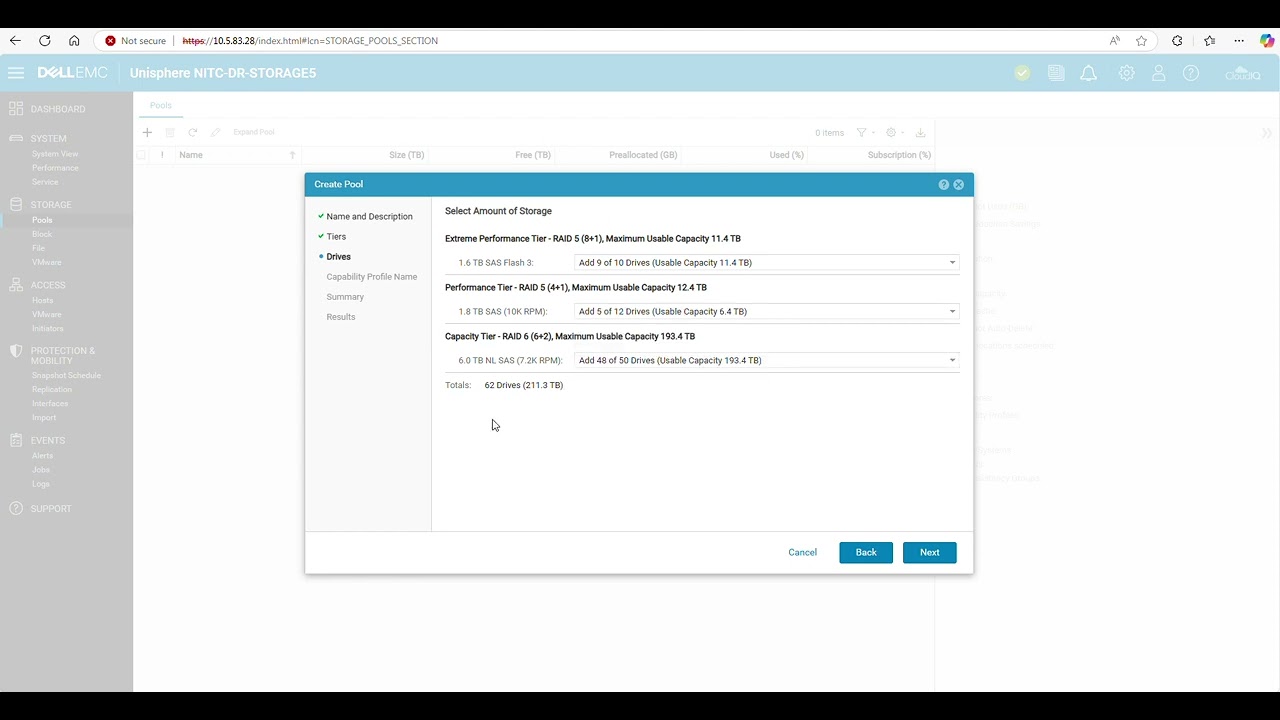Click the green system health status icon
Image resolution: width=1280 pixels, height=720 pixels.
1022,73
